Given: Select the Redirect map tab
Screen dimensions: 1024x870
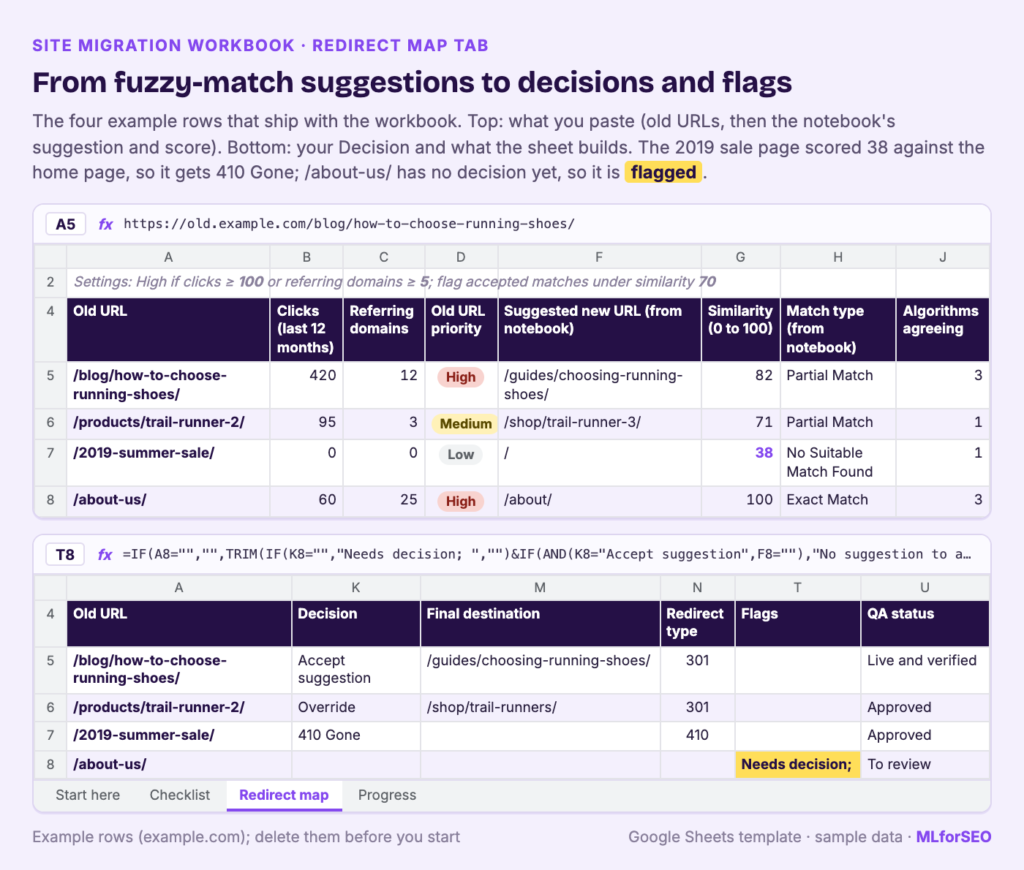Looking at the screenshot, I should [284, 795].
